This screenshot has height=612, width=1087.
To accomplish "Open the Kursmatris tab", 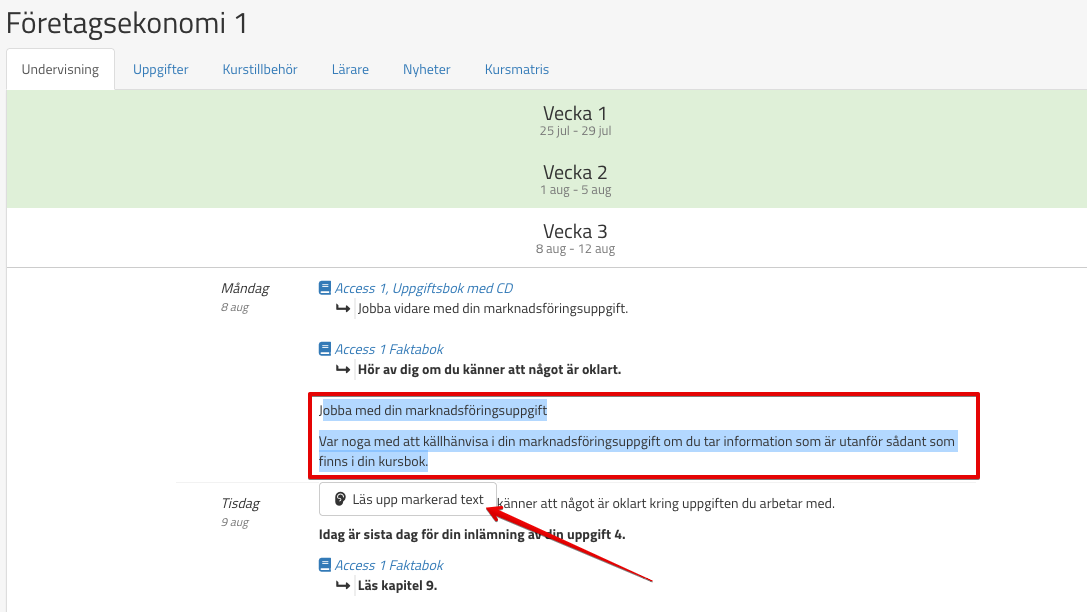I will [x=516, y=69].
